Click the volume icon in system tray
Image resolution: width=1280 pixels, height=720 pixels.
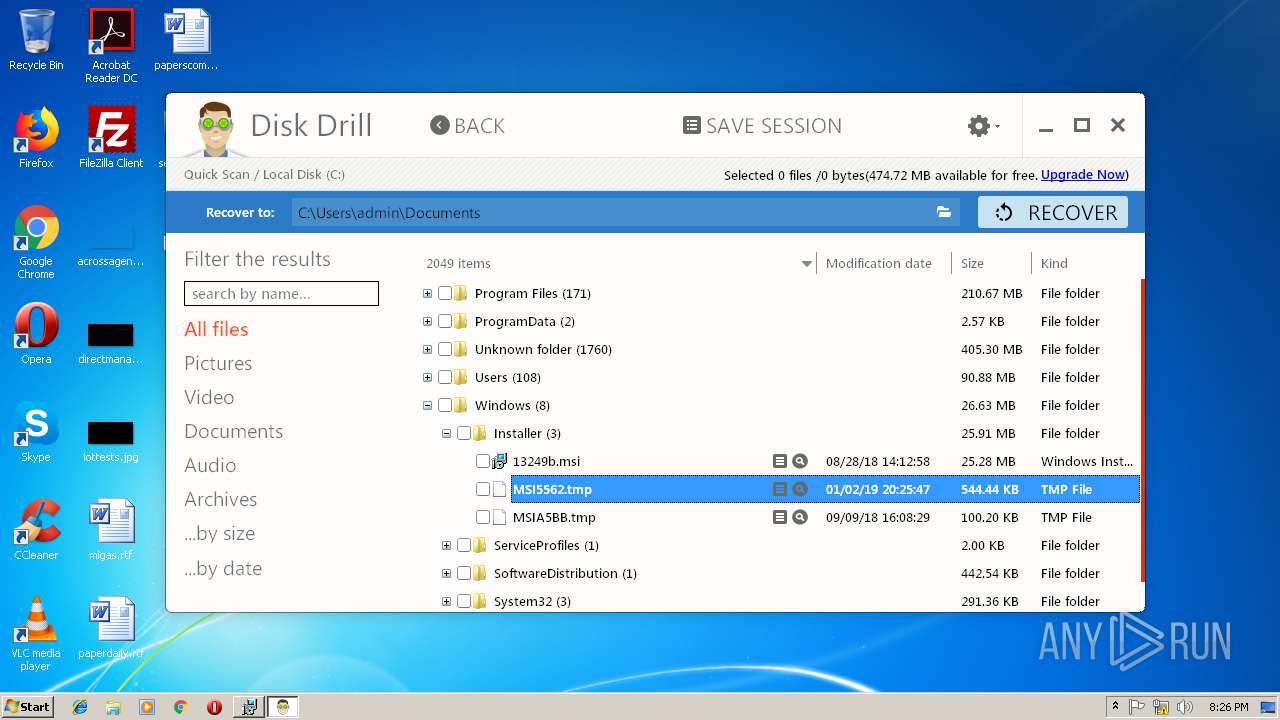point(1185,707)
